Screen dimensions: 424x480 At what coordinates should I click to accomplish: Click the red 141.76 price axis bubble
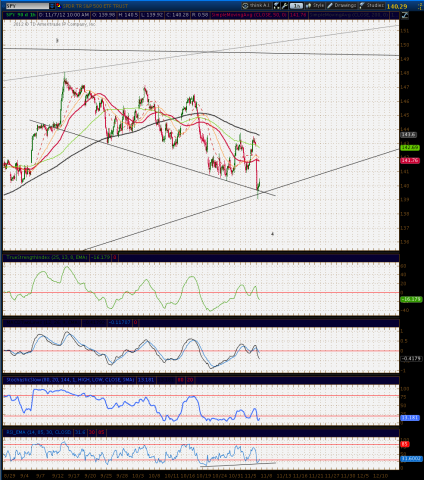tap(410, 160)
